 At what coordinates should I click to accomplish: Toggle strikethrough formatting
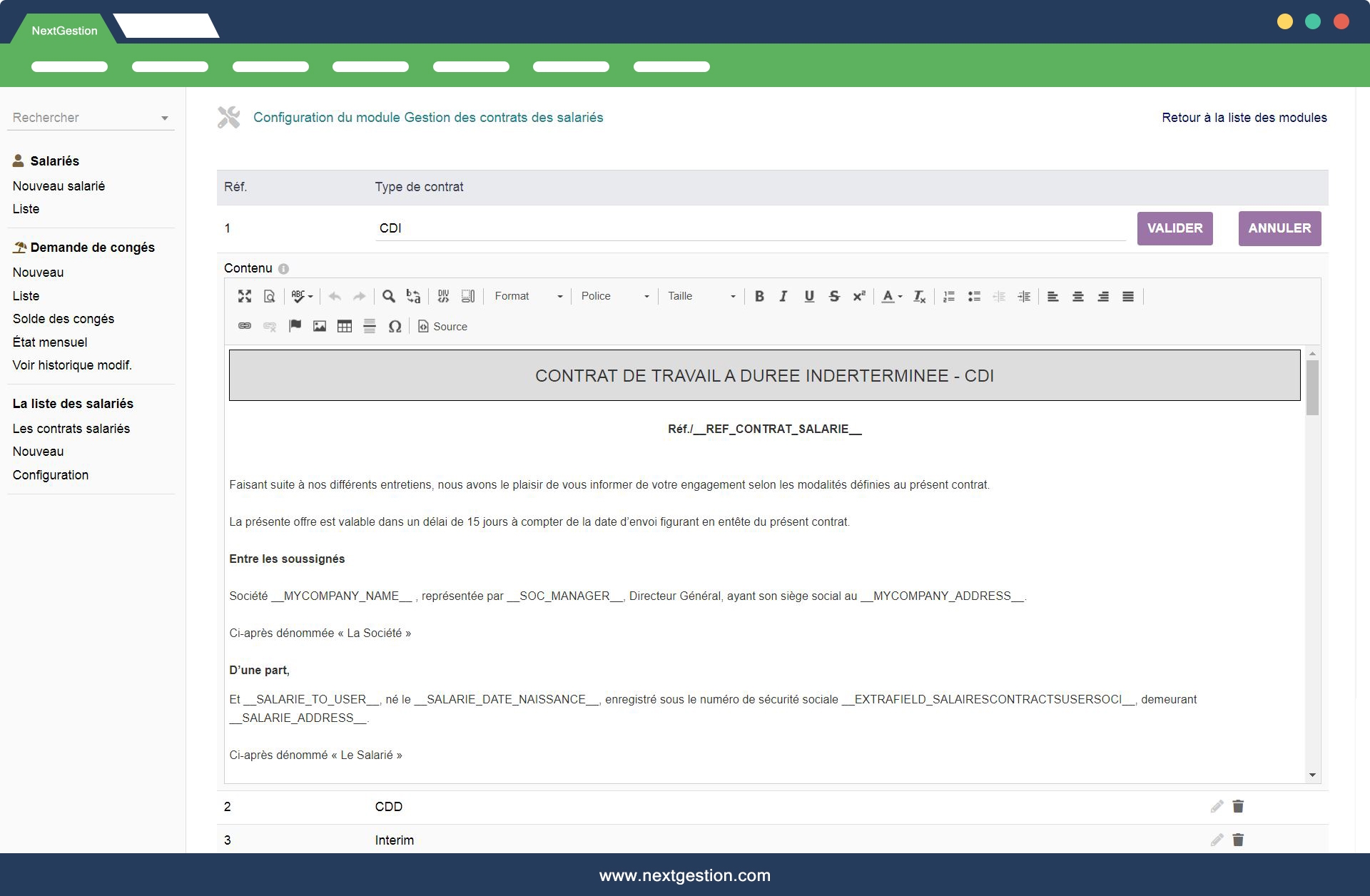[834, 296]
